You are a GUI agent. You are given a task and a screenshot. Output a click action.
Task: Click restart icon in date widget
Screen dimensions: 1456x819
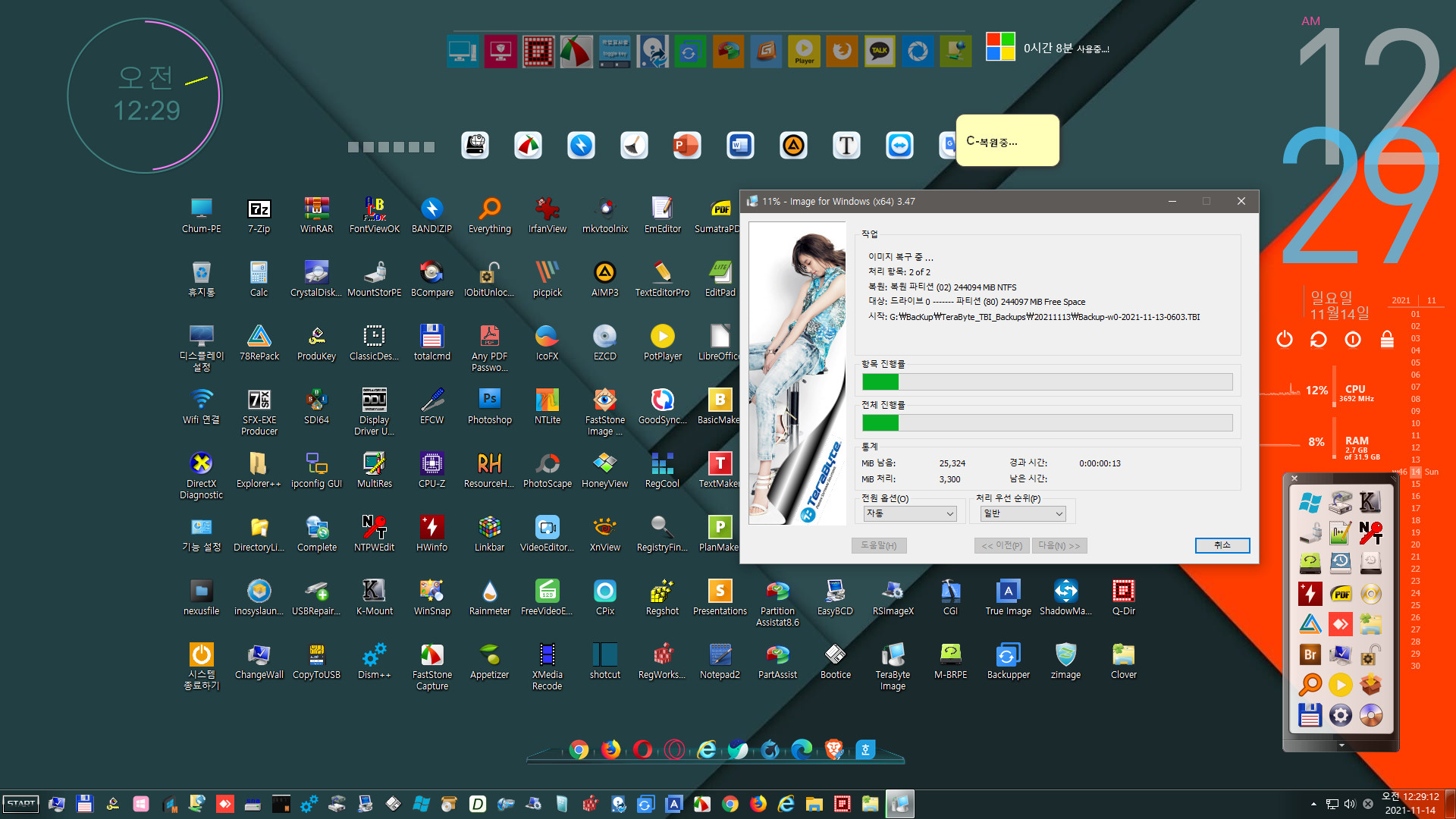click(1319, 339)
